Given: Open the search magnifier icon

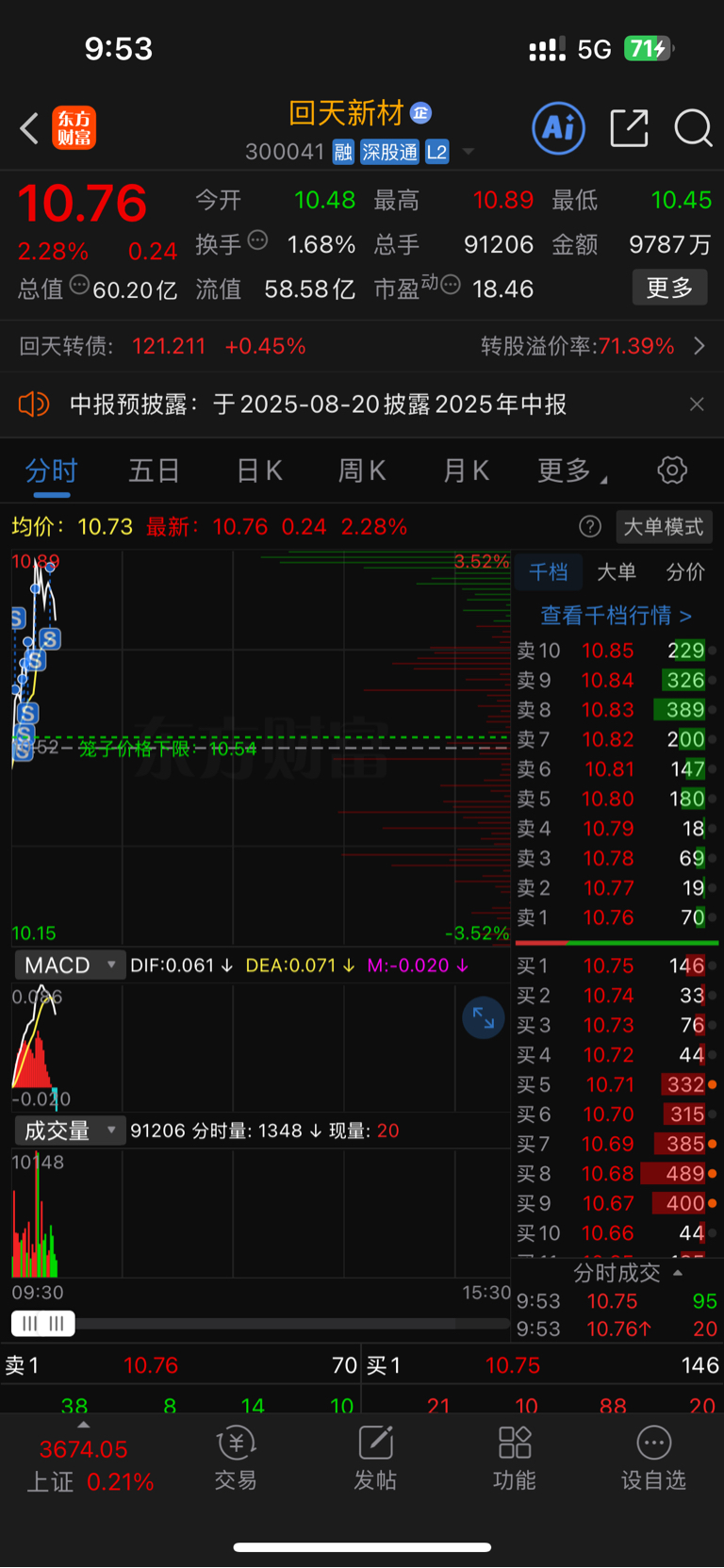Looking at the screenshot, I should click(693, 128).
